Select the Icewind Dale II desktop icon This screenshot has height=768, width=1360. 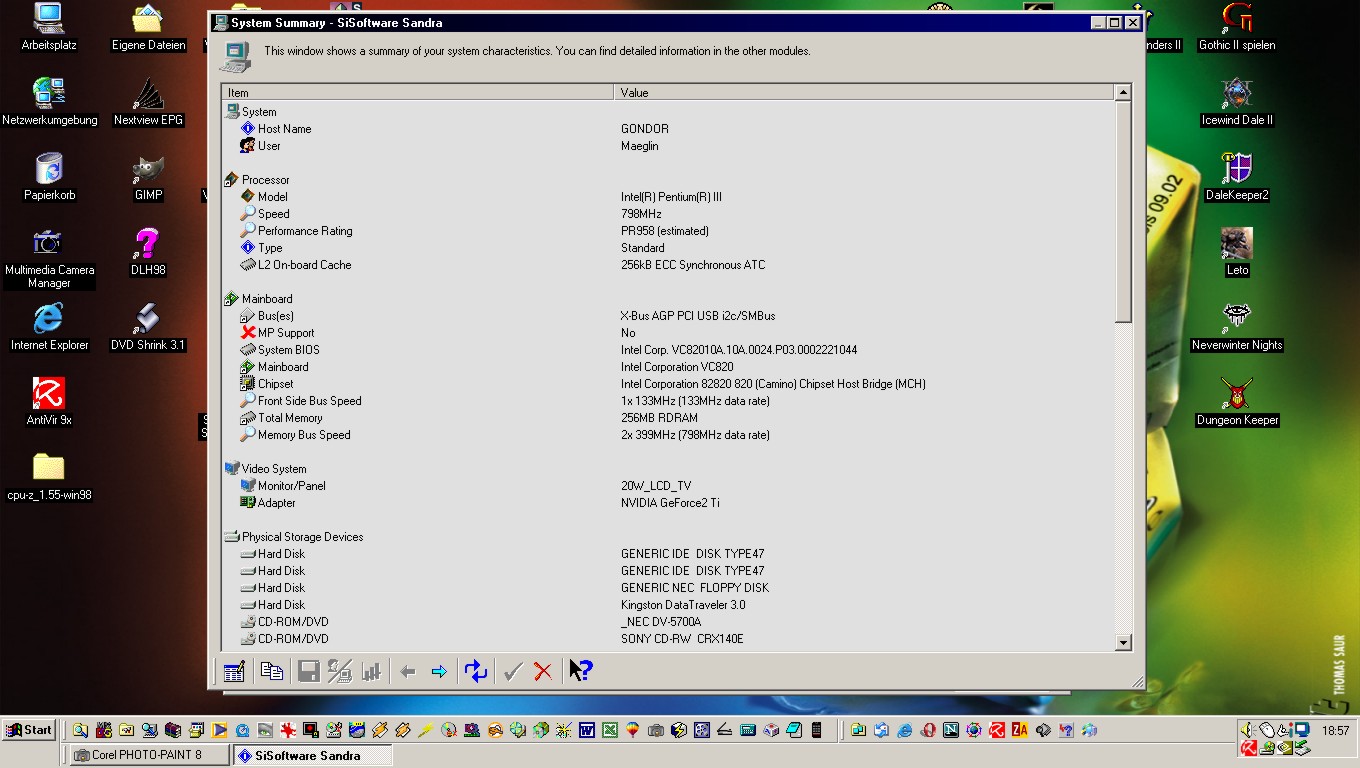pyautogui.click(x=1237, y=102)
